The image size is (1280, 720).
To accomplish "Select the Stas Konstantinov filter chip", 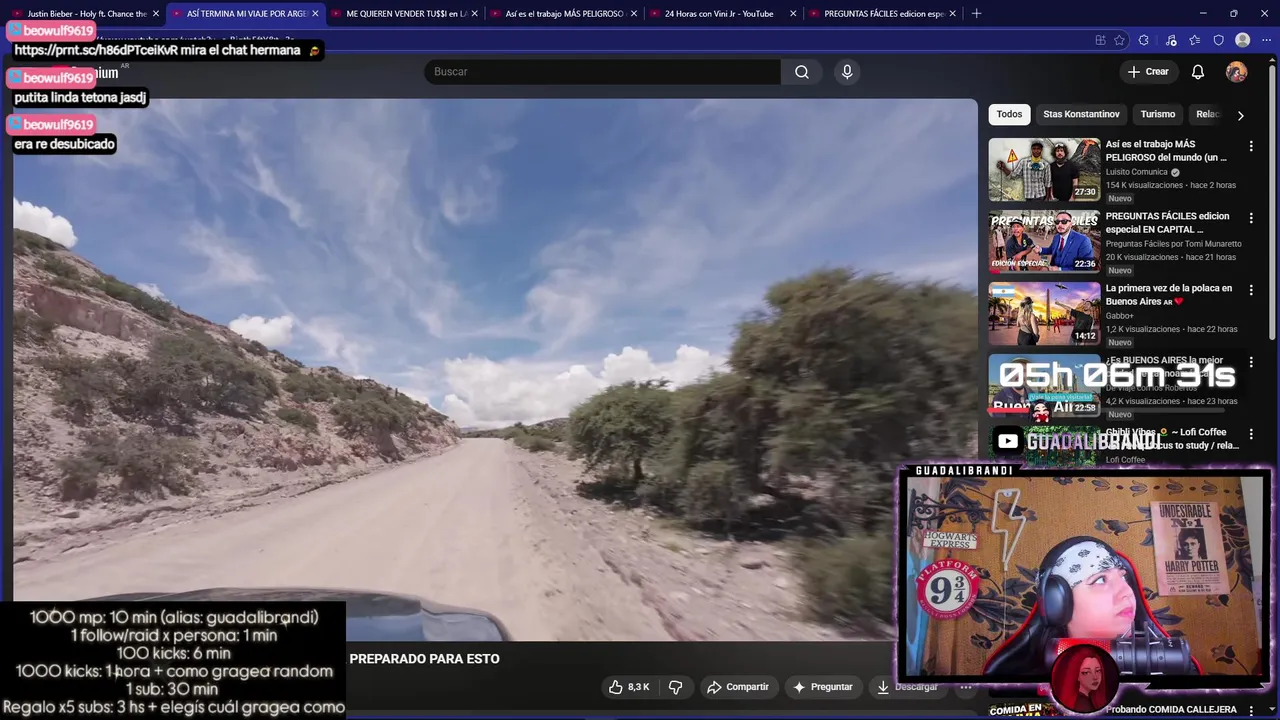I will [1081, 114].
